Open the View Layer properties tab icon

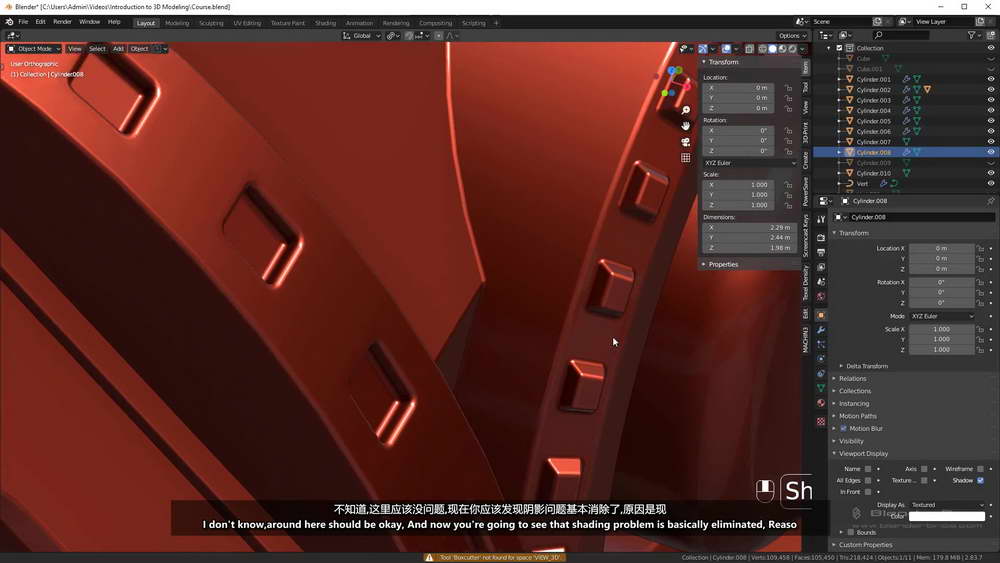(821, 267)
